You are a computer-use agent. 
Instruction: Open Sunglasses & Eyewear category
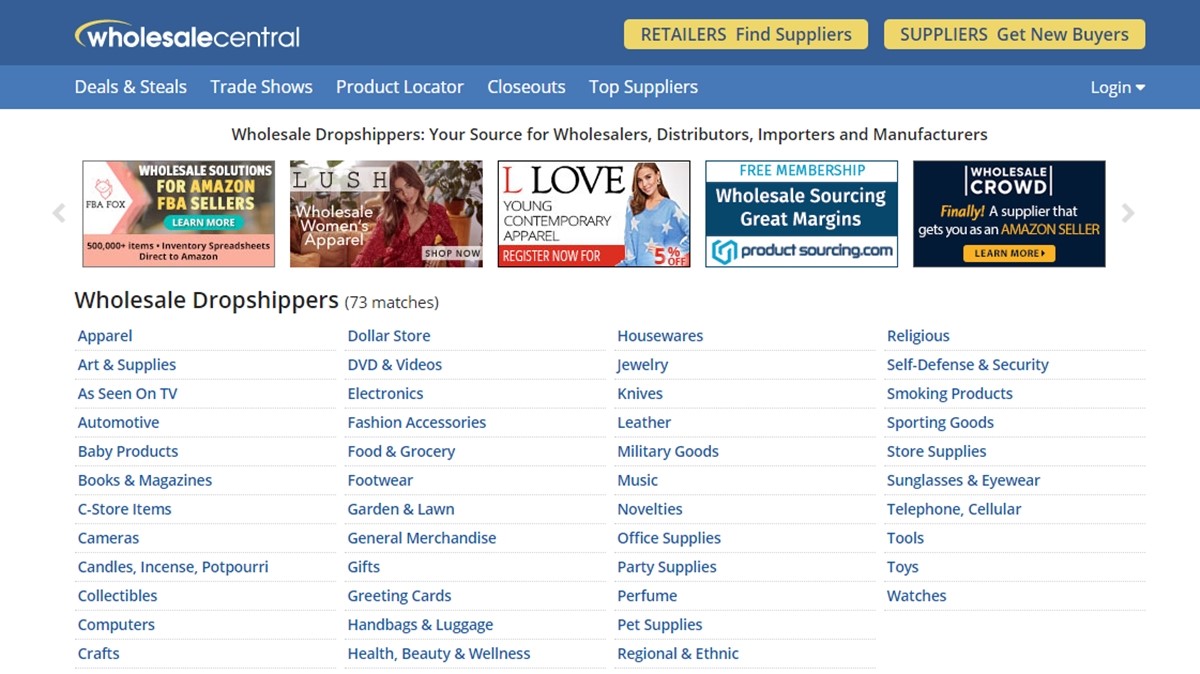(x=964, y=481)
